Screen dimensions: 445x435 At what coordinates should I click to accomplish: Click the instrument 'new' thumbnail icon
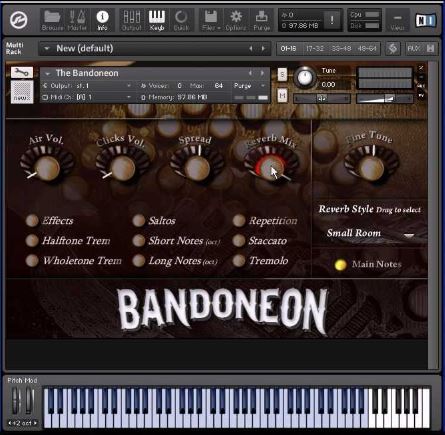point(22,92)
